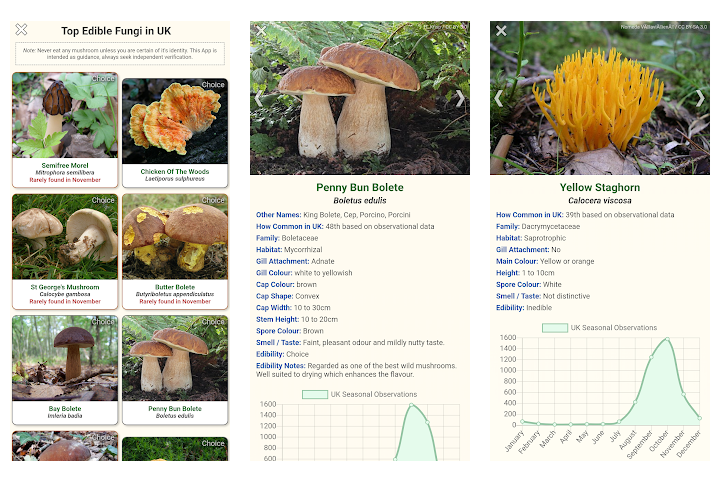Click 'Cap Shape: Convex' line

(288, 296)
